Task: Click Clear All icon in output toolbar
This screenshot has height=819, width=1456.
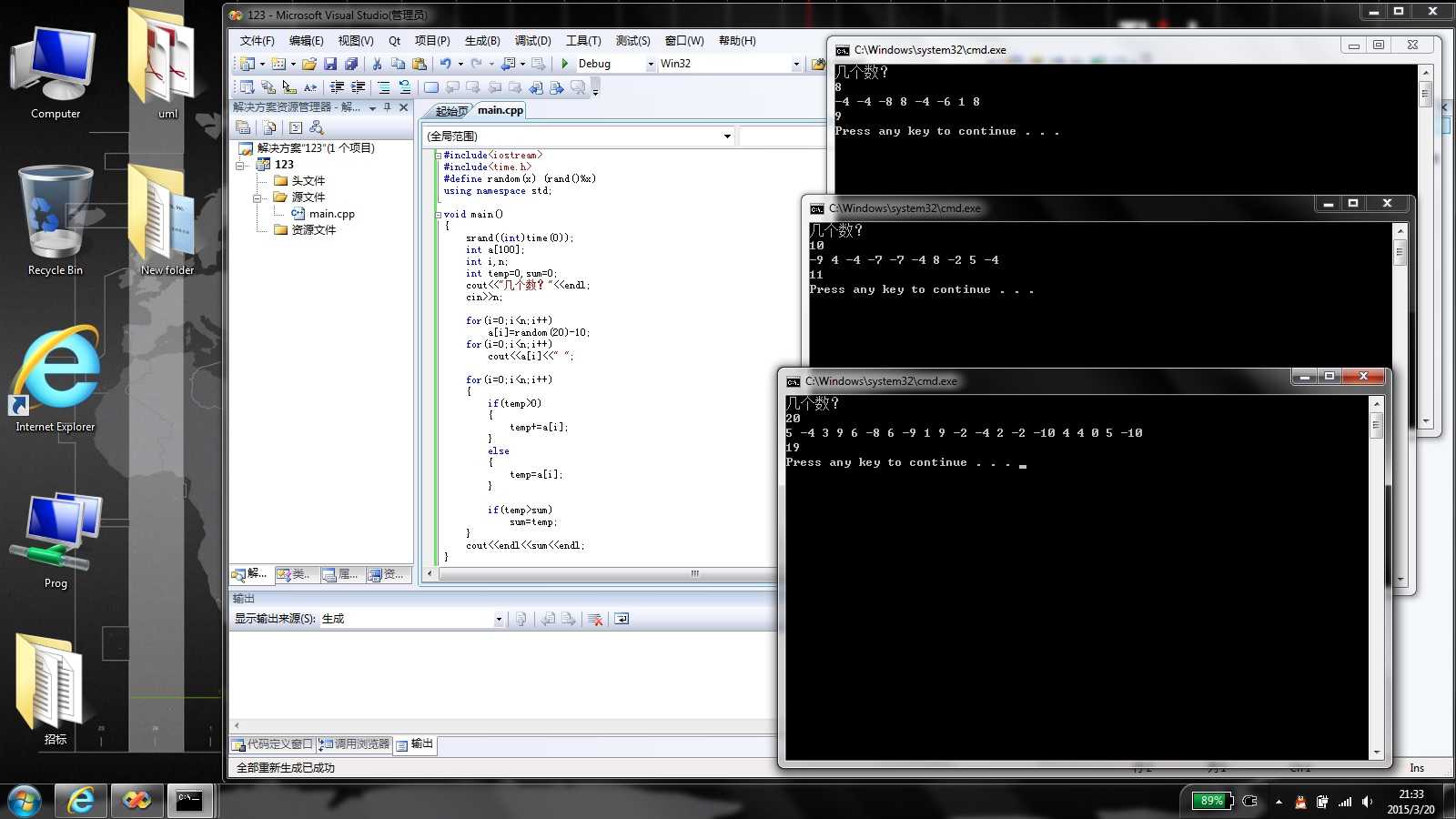Action: coord(595,619)
